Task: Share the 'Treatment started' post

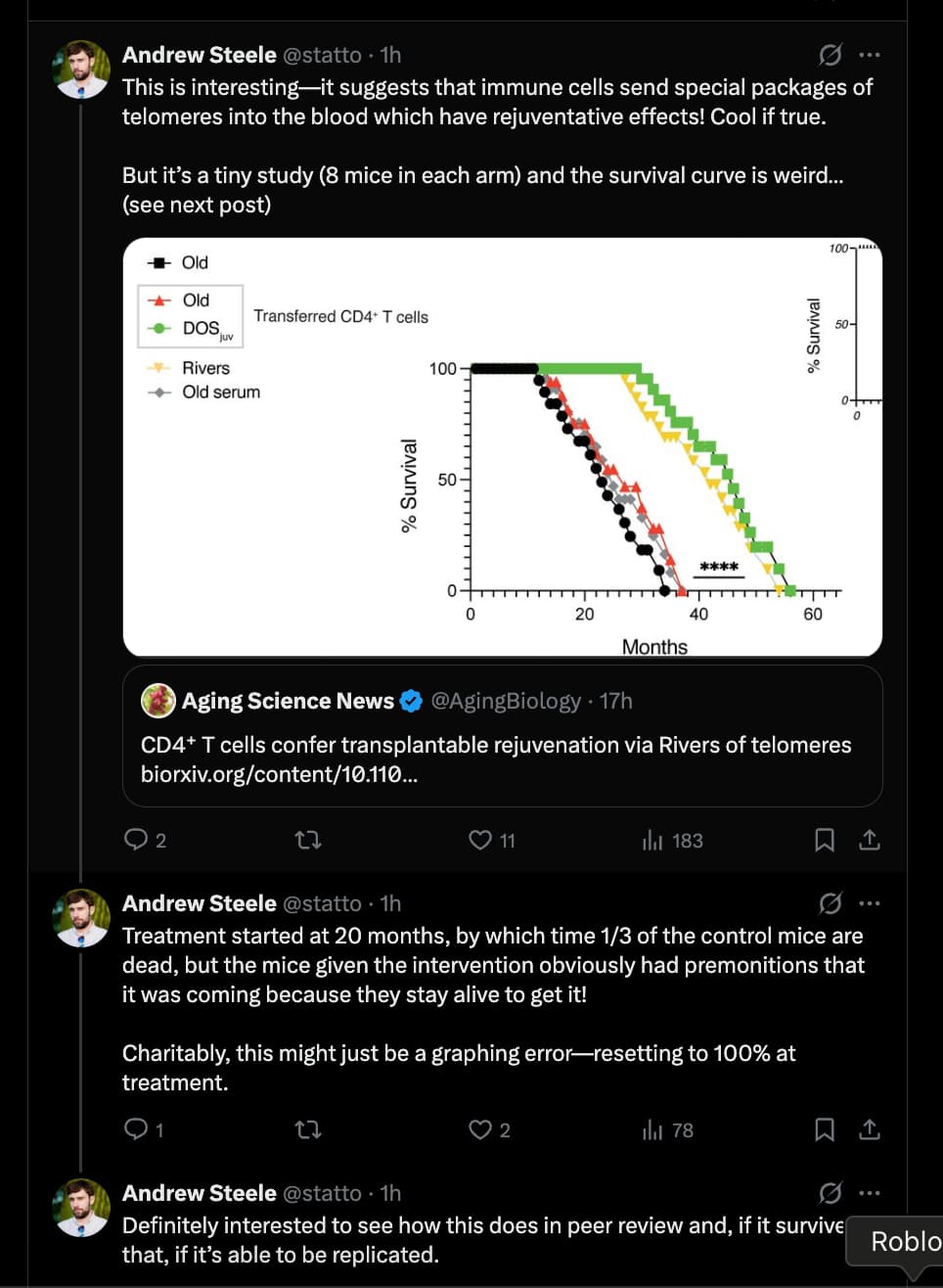Action: pos(869,1129)
